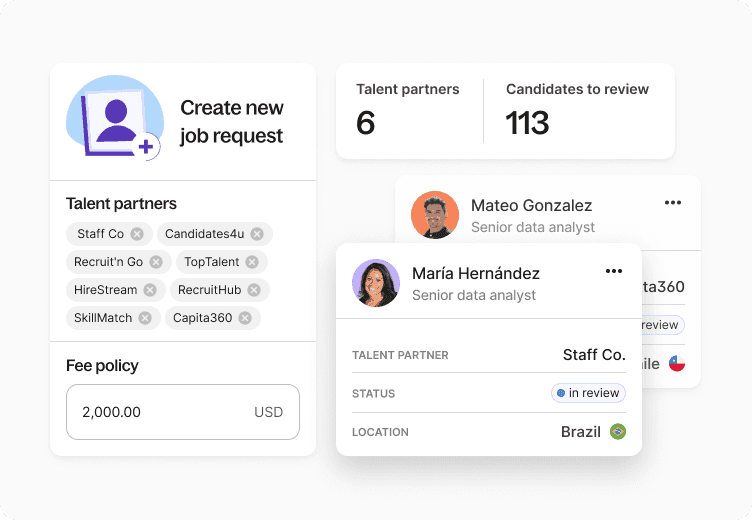Remove the Staff Co partner tag

[x=137, y=234]
